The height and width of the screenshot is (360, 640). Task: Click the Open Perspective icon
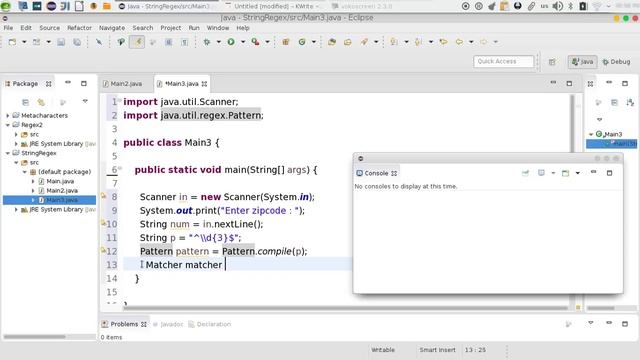click(x=552, y=62)
